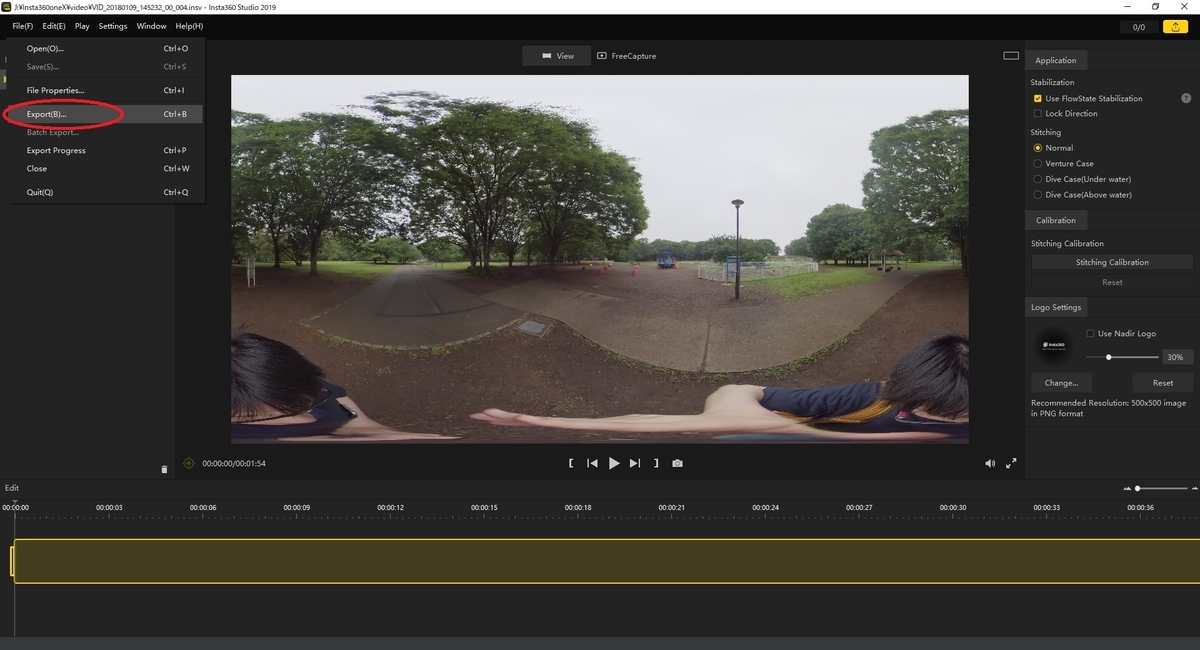Enable Use Nadir Logo checkbox
The width and height of the screenshot is (1200, 650).
point(1090,333)
